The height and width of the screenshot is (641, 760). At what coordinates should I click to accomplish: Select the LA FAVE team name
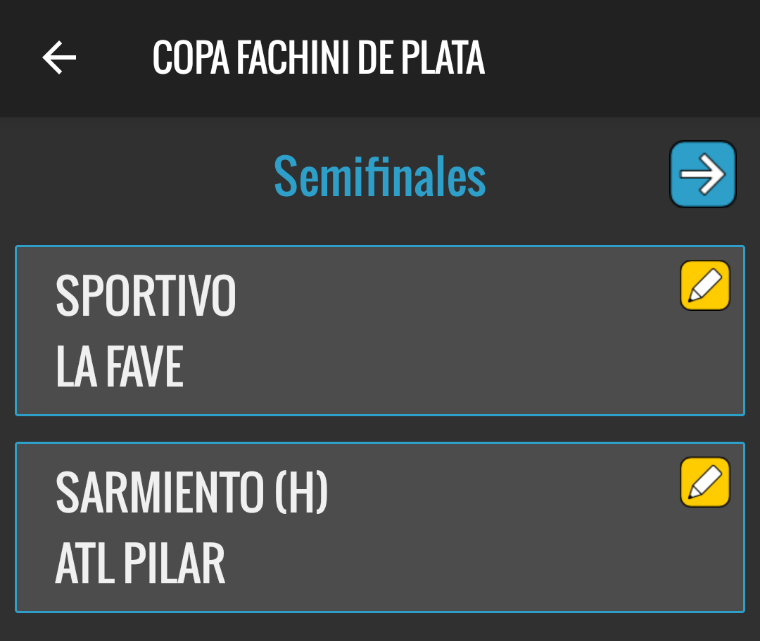click(x=120, y=368)
